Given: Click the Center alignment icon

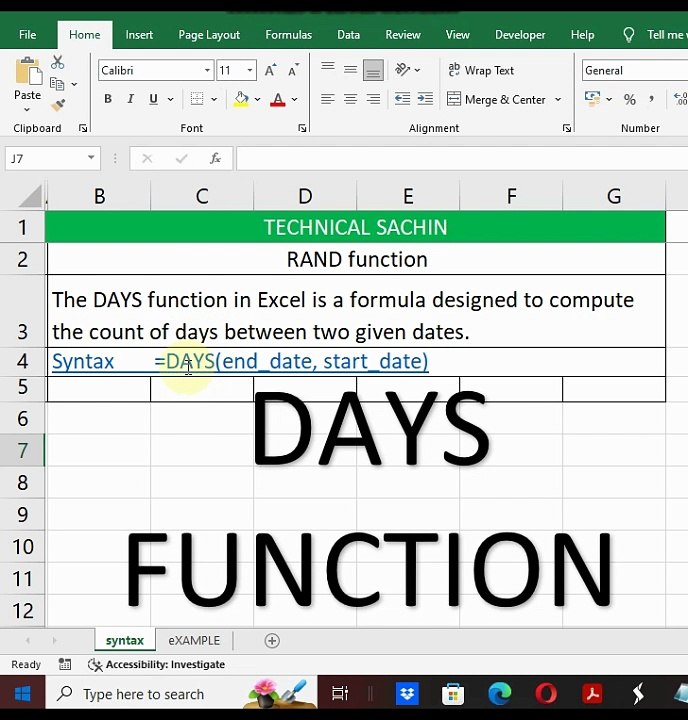Looking at the screenshot, I should (350, 99).
